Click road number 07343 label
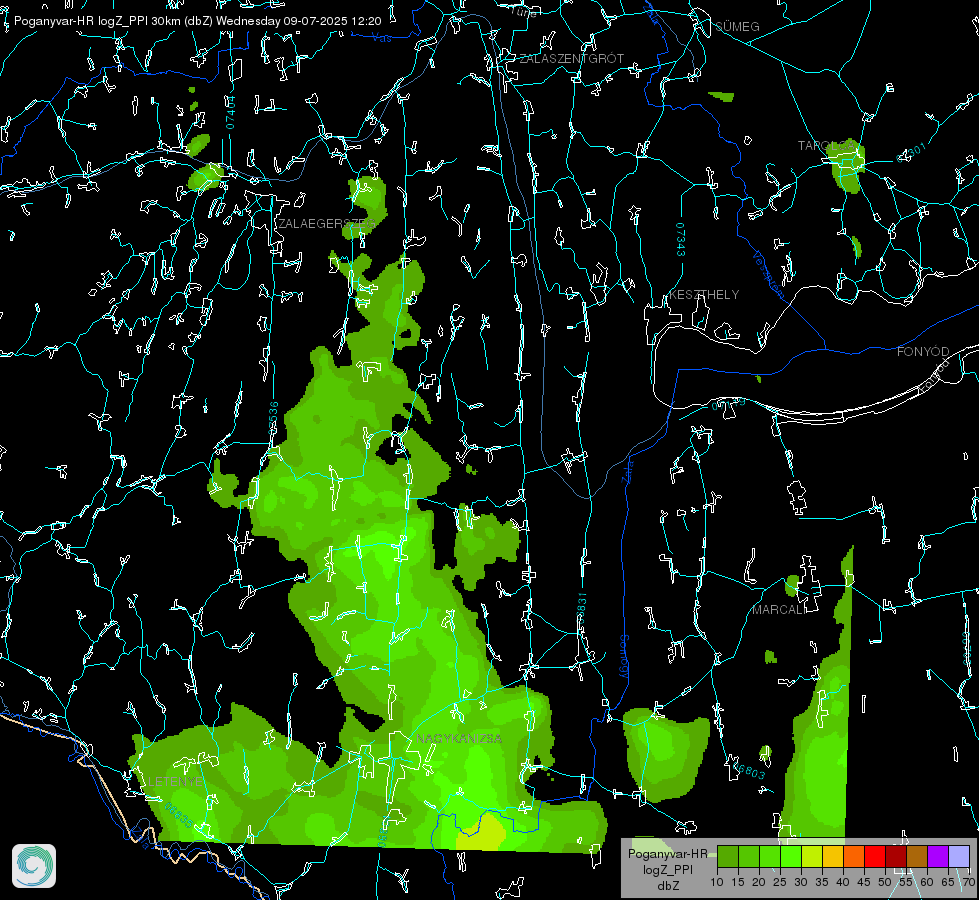This screenshot has height=900, width=979. [x=681, y=240]
